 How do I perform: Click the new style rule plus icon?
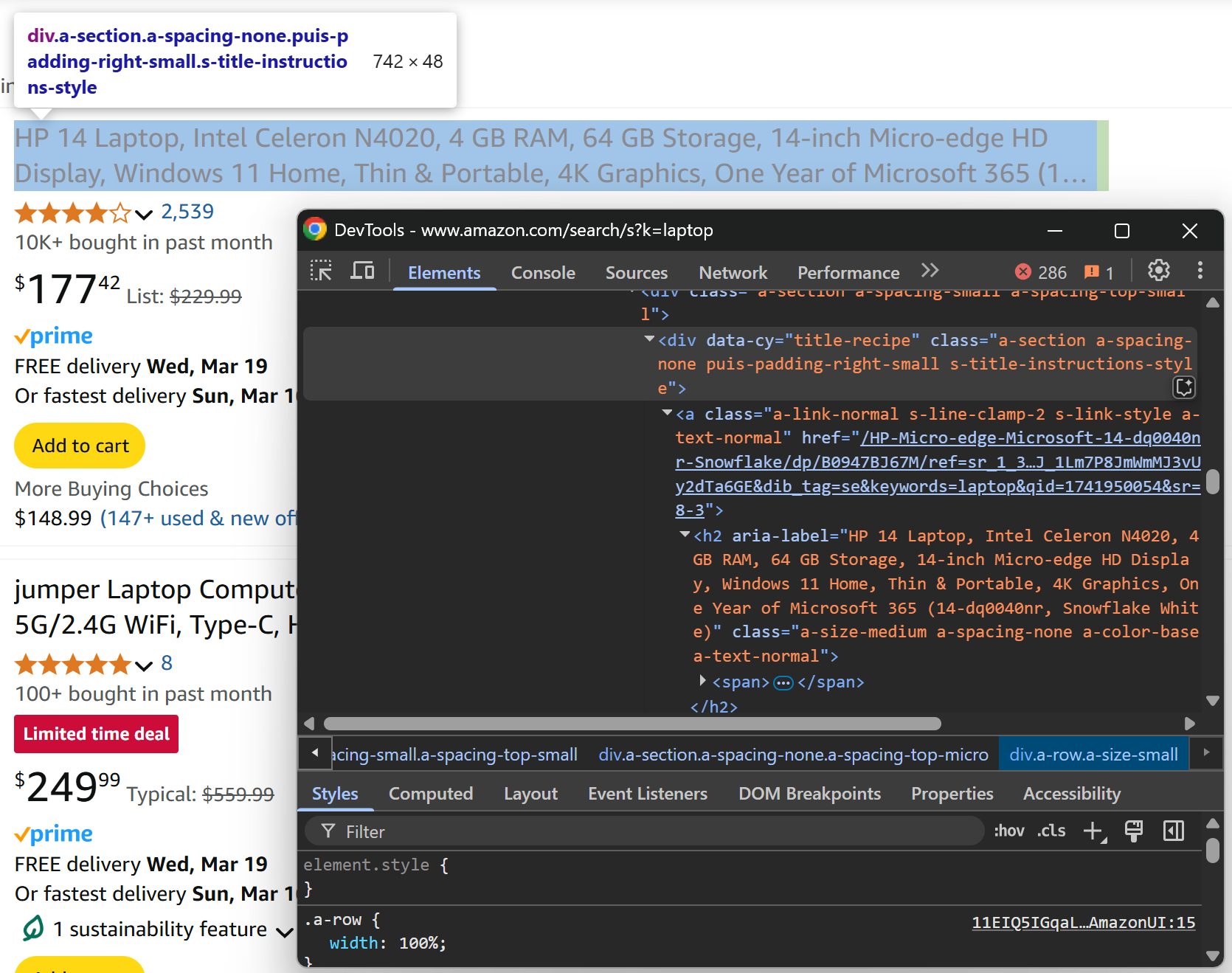[1095, 831]
